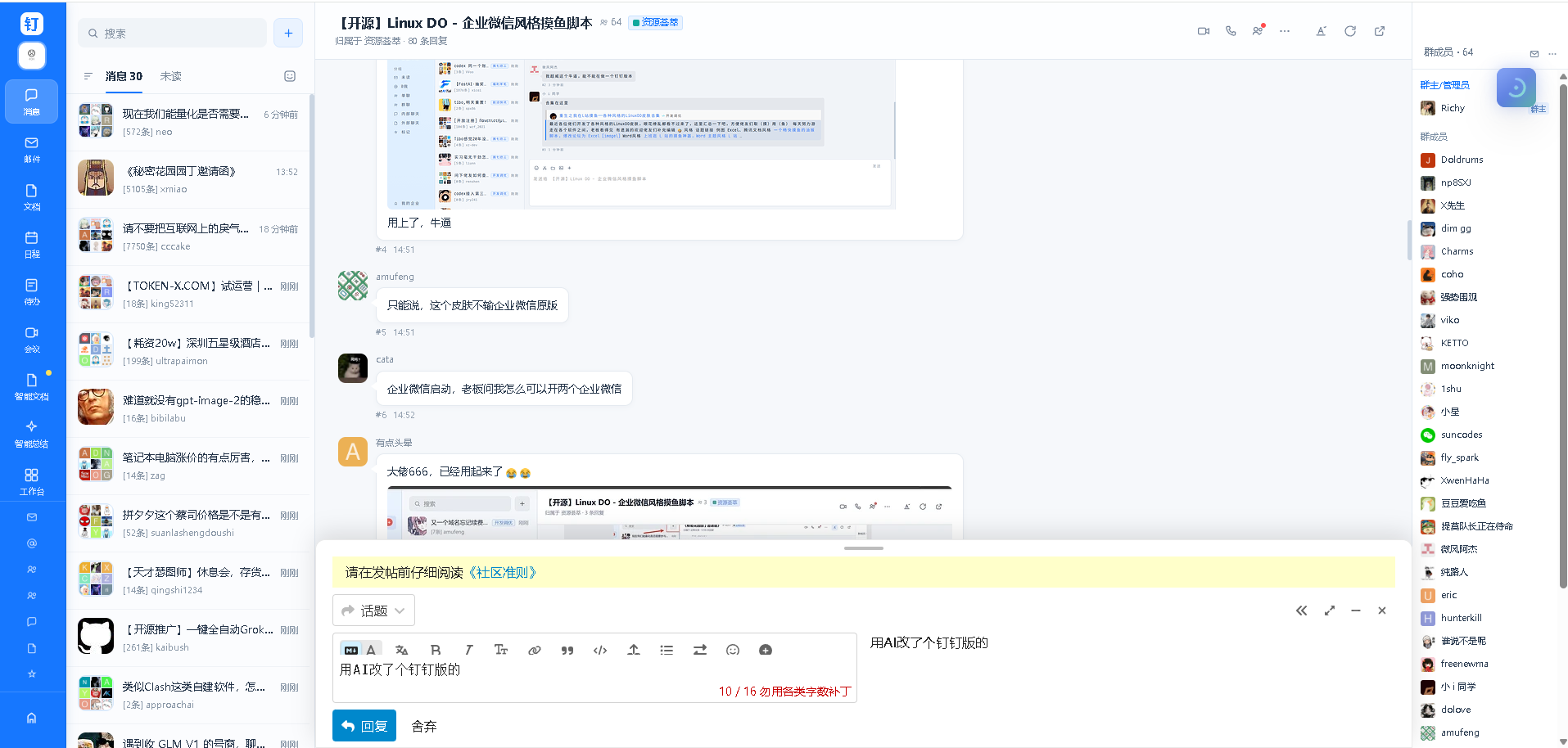Open the 【TOKEN-X.COM】试运营 conversation
1568x748 pixels.
pyautogui.click(x=190, y=294)
